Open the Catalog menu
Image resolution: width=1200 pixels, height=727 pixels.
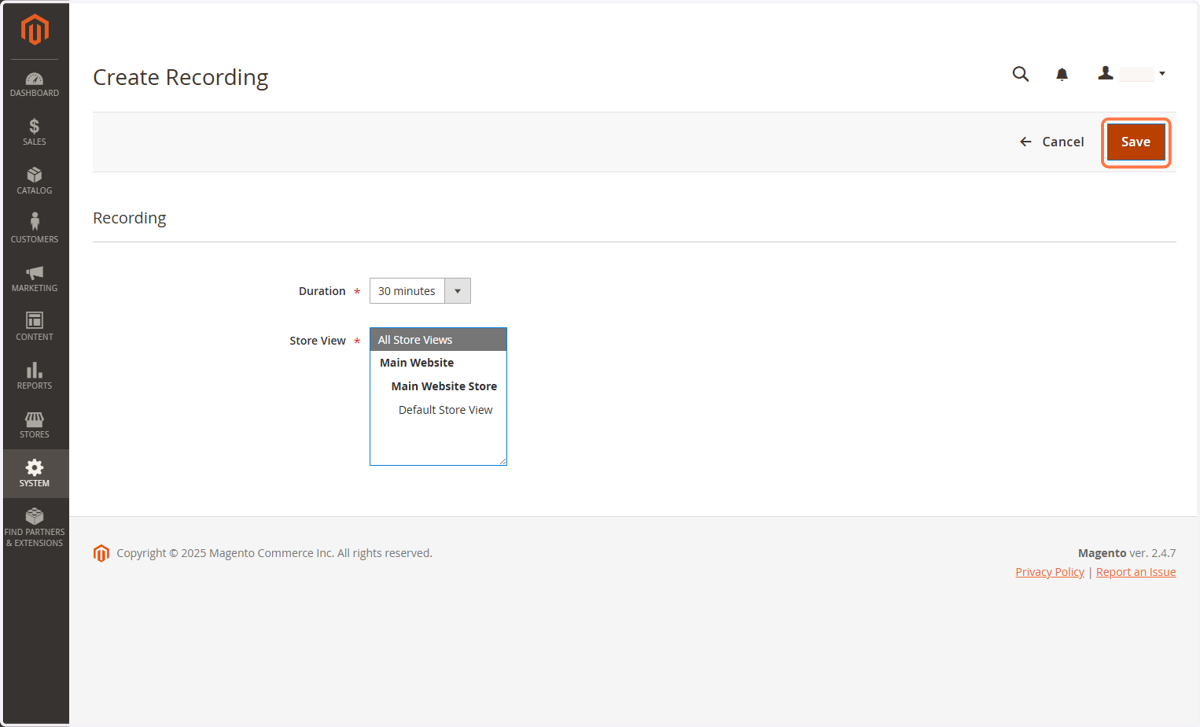35,181
